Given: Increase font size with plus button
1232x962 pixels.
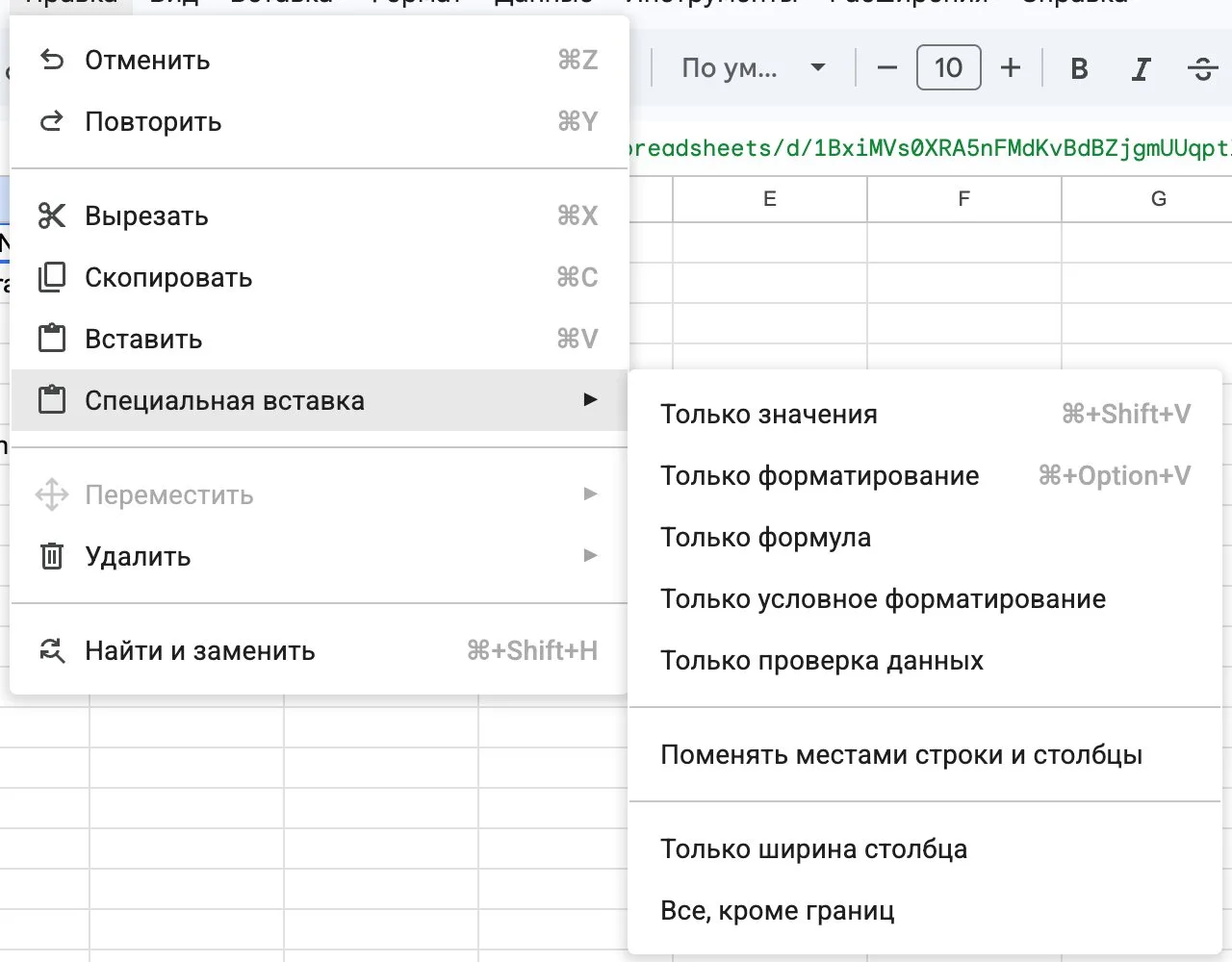Looking at the screenshot, I should (1011, 68).
